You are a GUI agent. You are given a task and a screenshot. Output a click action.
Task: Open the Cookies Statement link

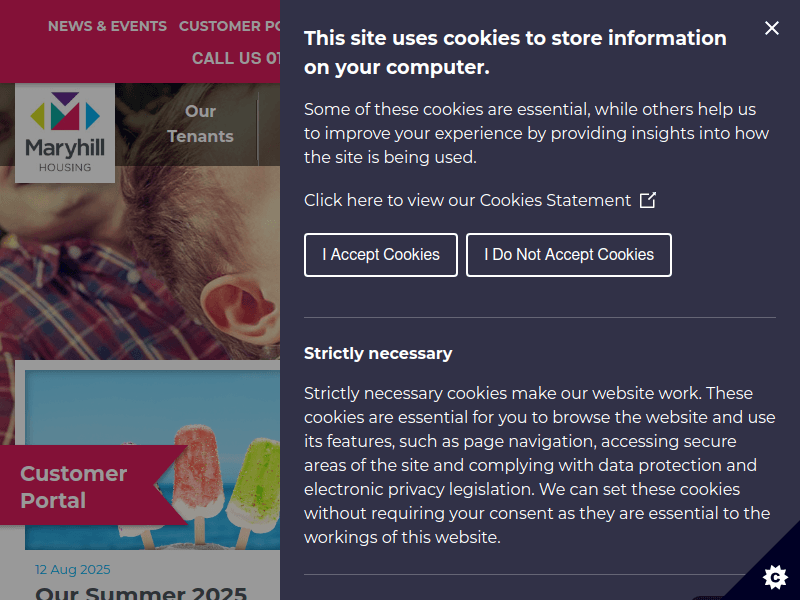467,200
